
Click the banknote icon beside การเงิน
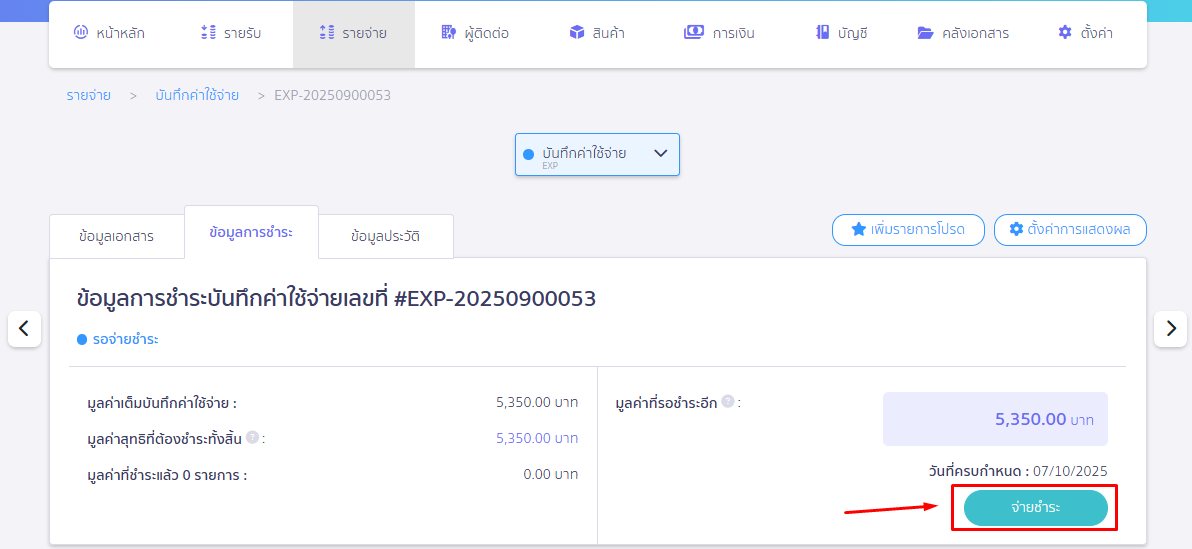point(694,33)
